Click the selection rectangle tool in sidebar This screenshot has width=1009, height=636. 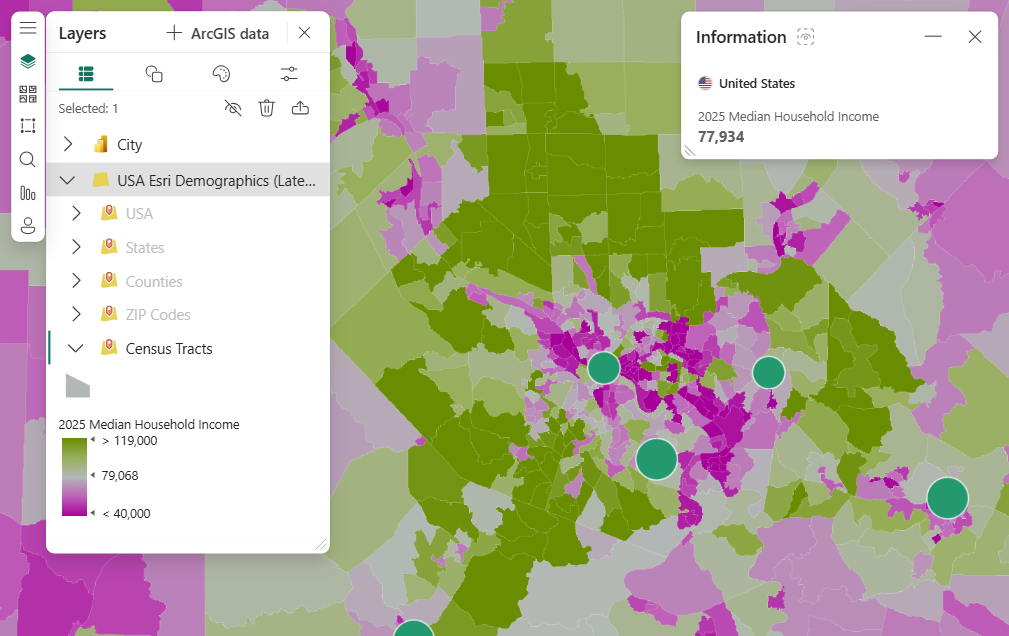(27, 125)
